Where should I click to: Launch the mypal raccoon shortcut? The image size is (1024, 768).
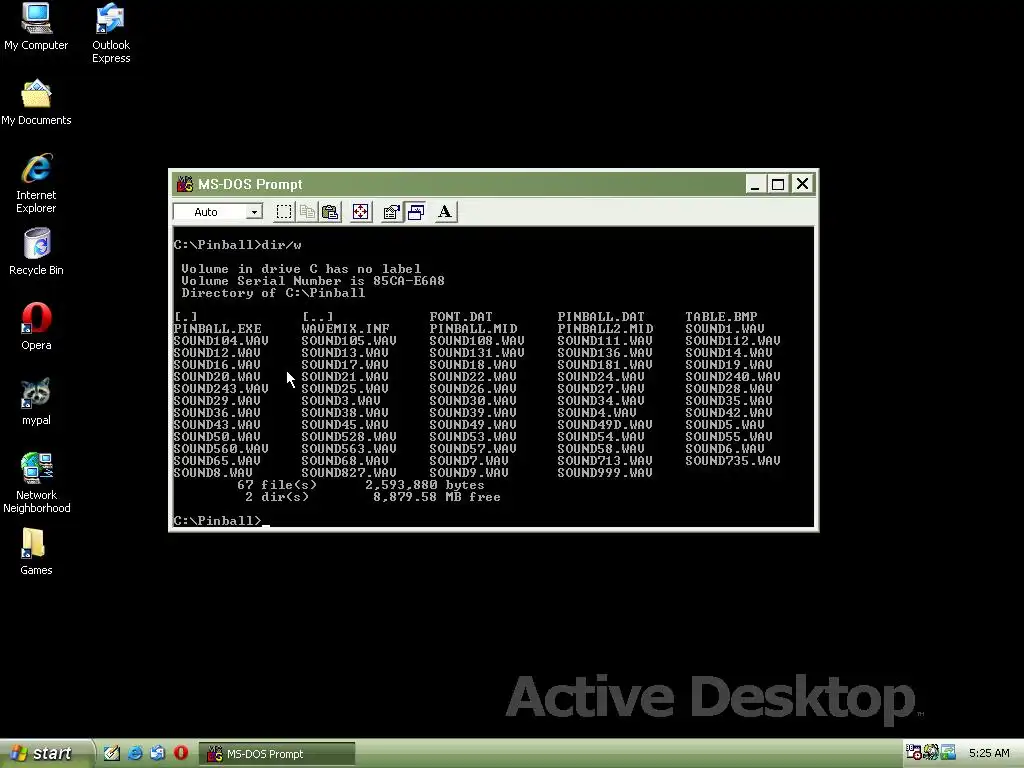36,402
